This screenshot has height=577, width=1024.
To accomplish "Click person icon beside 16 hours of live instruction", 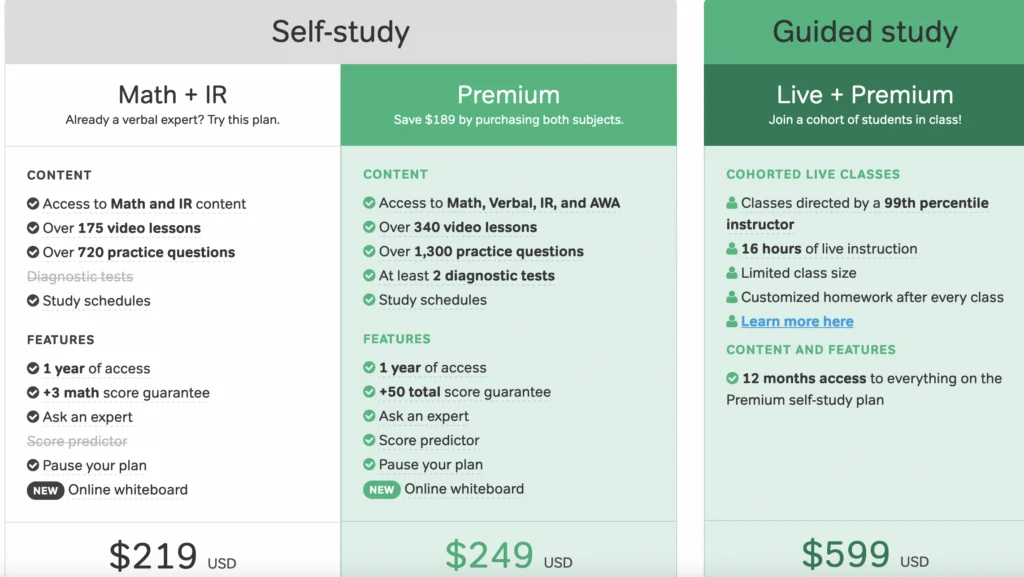I will 732,249.
